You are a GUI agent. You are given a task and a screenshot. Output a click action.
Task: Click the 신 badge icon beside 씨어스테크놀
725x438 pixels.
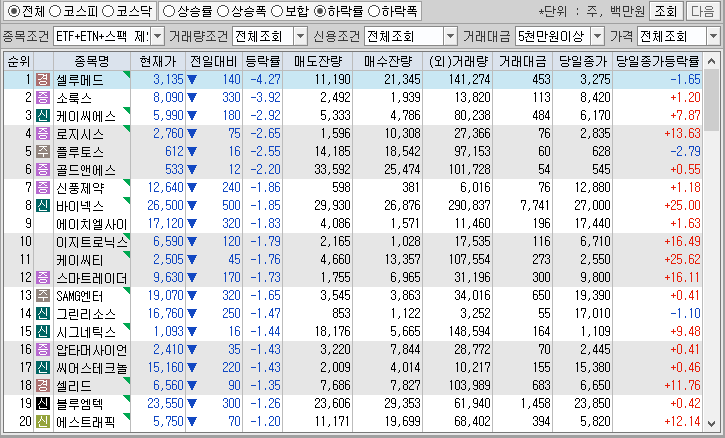click(x=43, y=368)
